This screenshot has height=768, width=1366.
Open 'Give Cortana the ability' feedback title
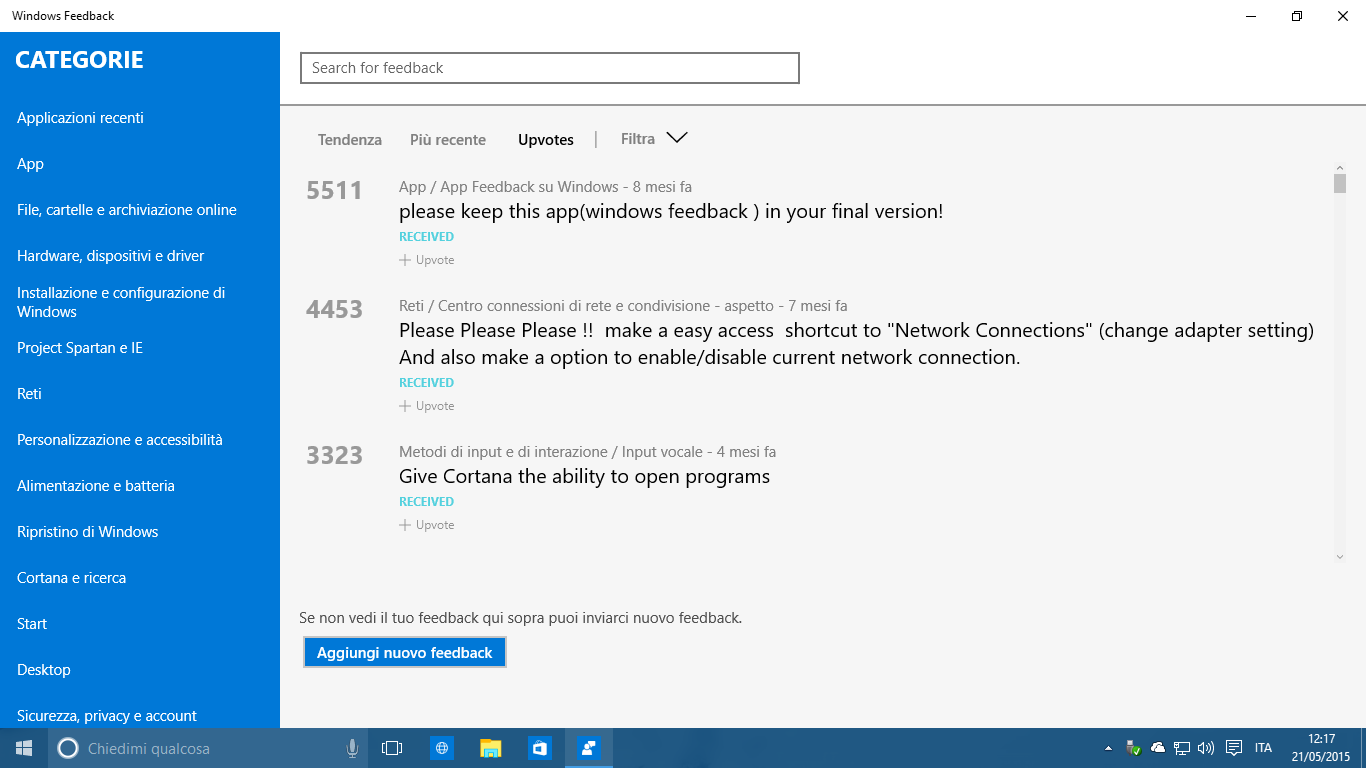coord(584,477)
